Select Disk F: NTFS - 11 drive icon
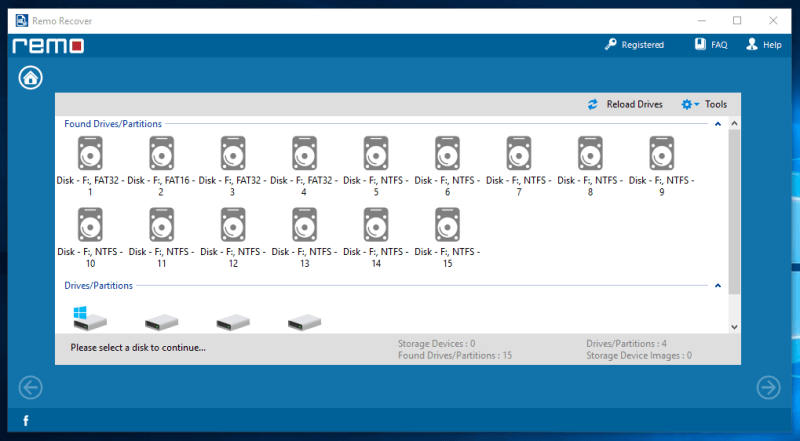 click(162, 225)
